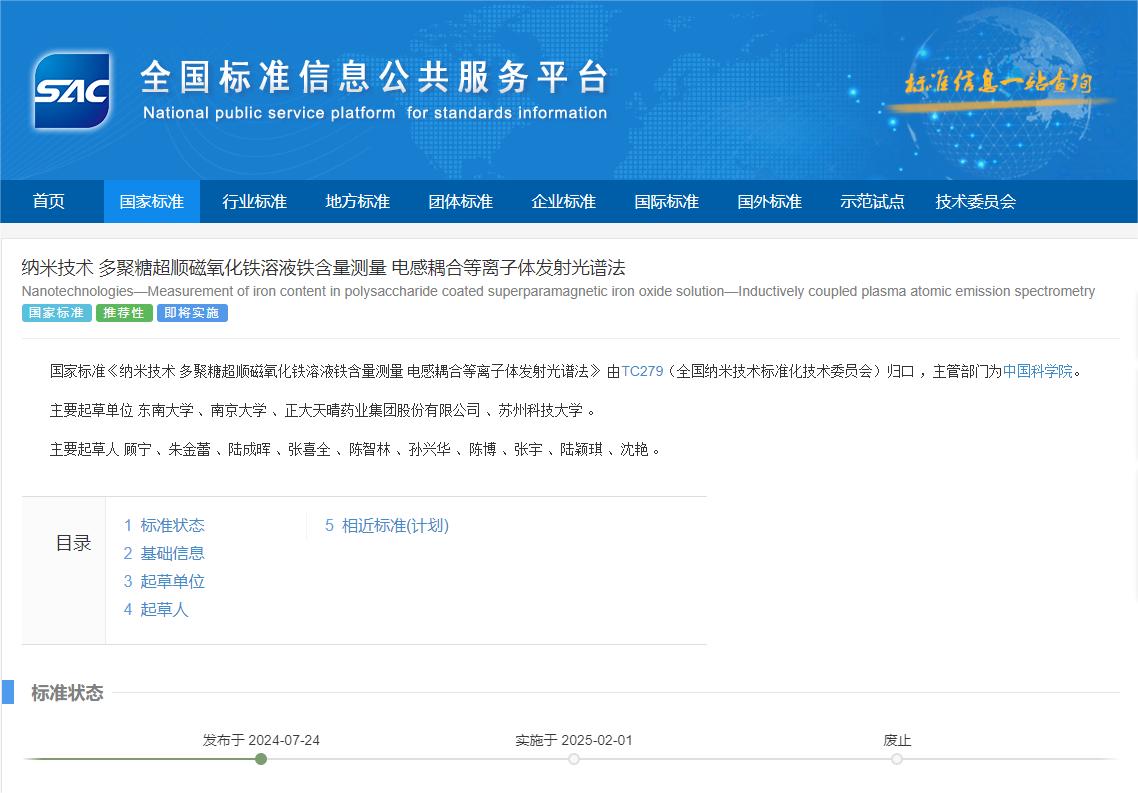Click the TC279 committee link
1138x793 pixels.
[642, 371]
